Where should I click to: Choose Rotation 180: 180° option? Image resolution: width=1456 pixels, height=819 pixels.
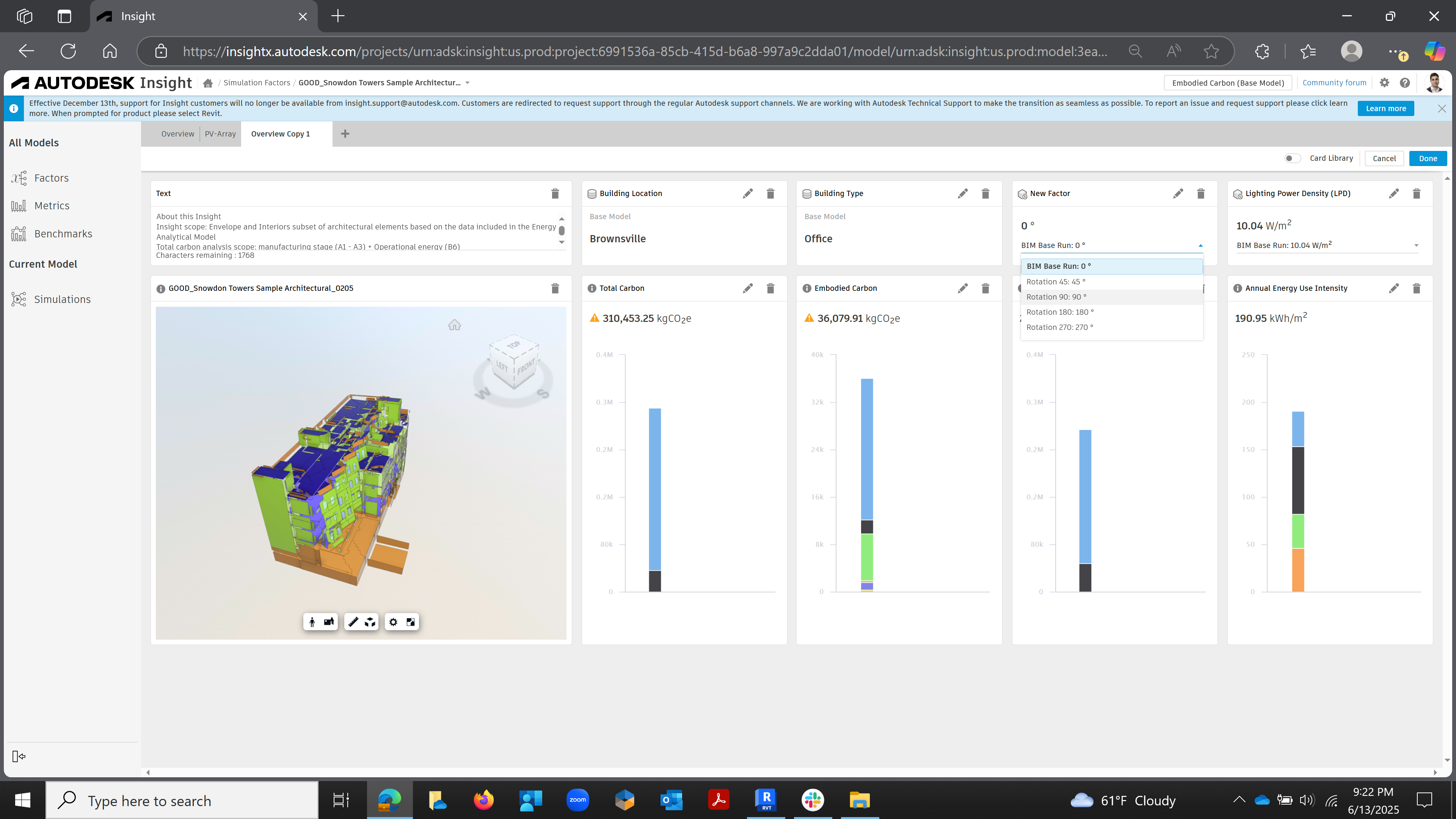click(x=1111, y=312)
